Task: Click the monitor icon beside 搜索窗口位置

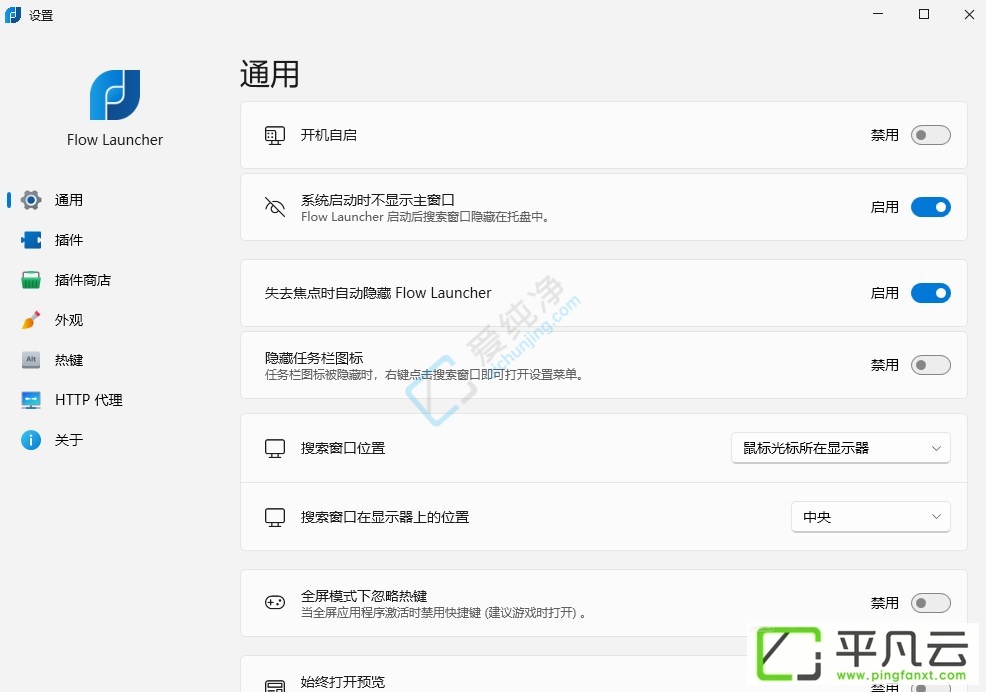Action: point(275,448)
